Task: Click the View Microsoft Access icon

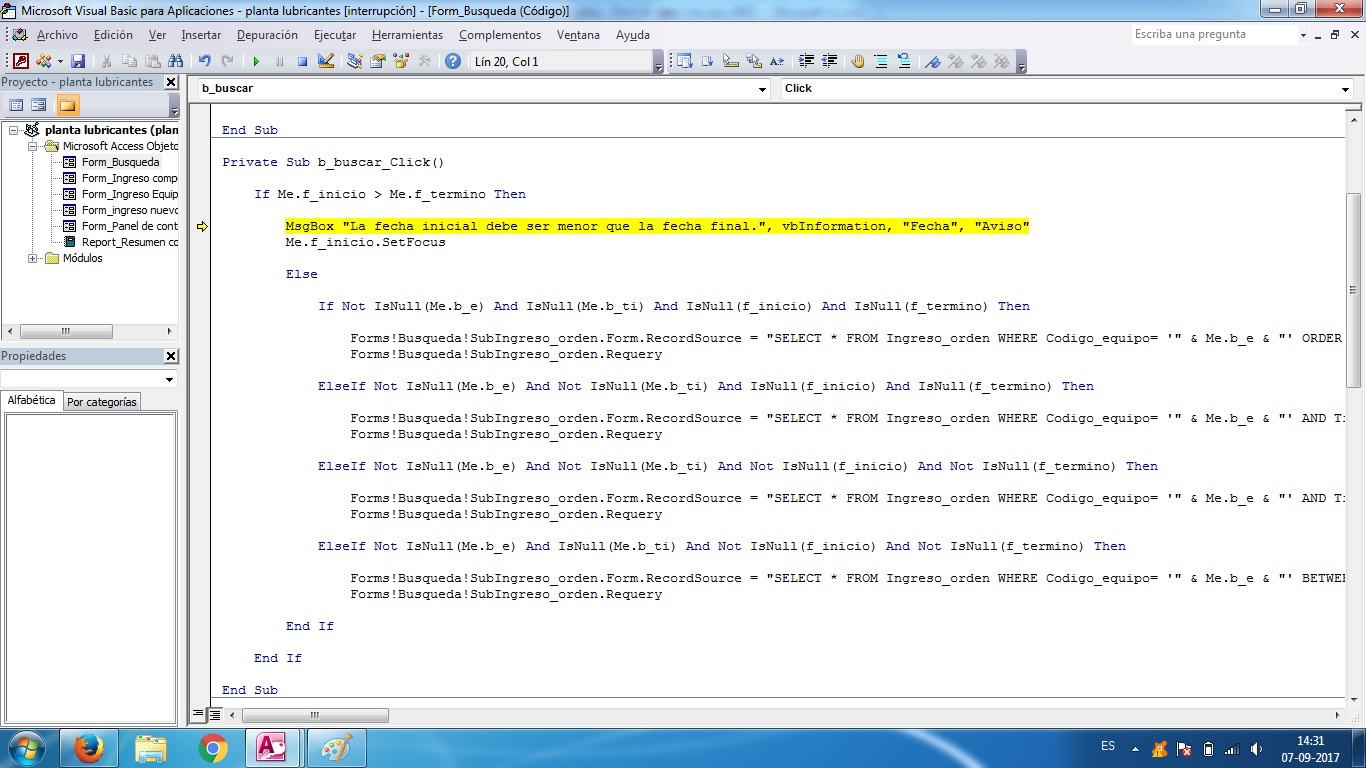Action: (x=20, y=61)
